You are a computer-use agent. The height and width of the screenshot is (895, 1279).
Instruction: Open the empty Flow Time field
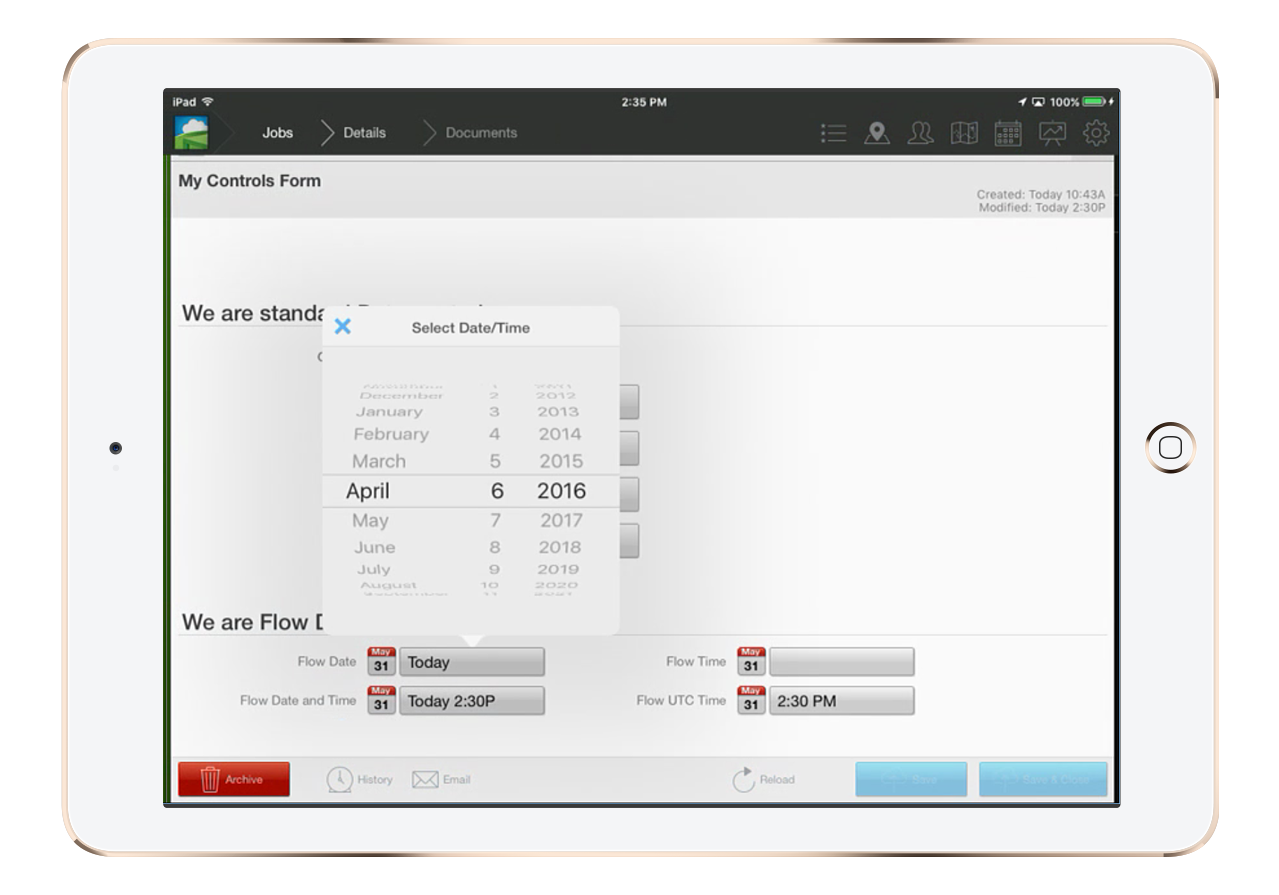pyautogui.click(x=842, y=662)
